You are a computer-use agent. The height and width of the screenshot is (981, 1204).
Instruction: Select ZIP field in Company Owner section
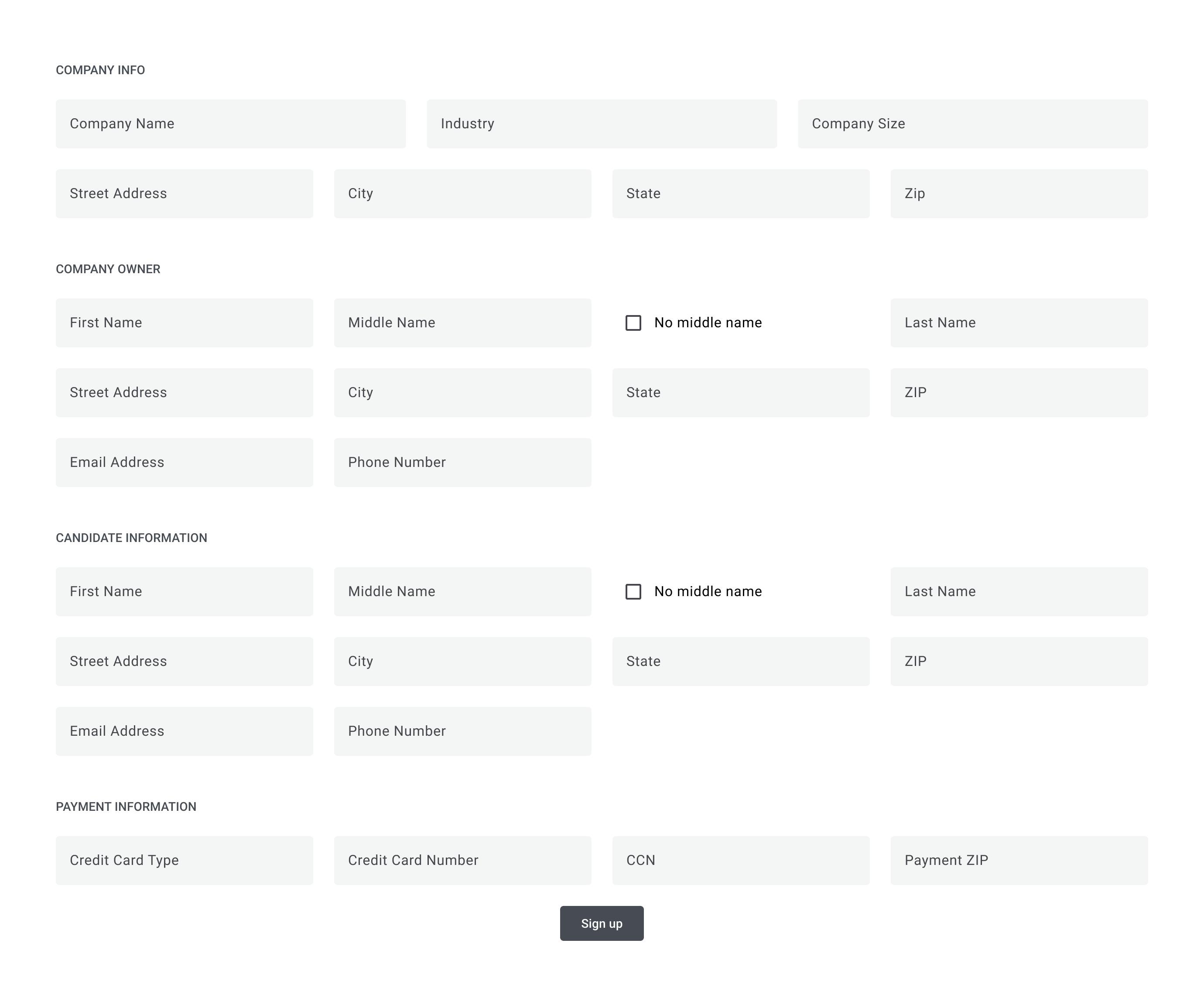click(1019, 393)
